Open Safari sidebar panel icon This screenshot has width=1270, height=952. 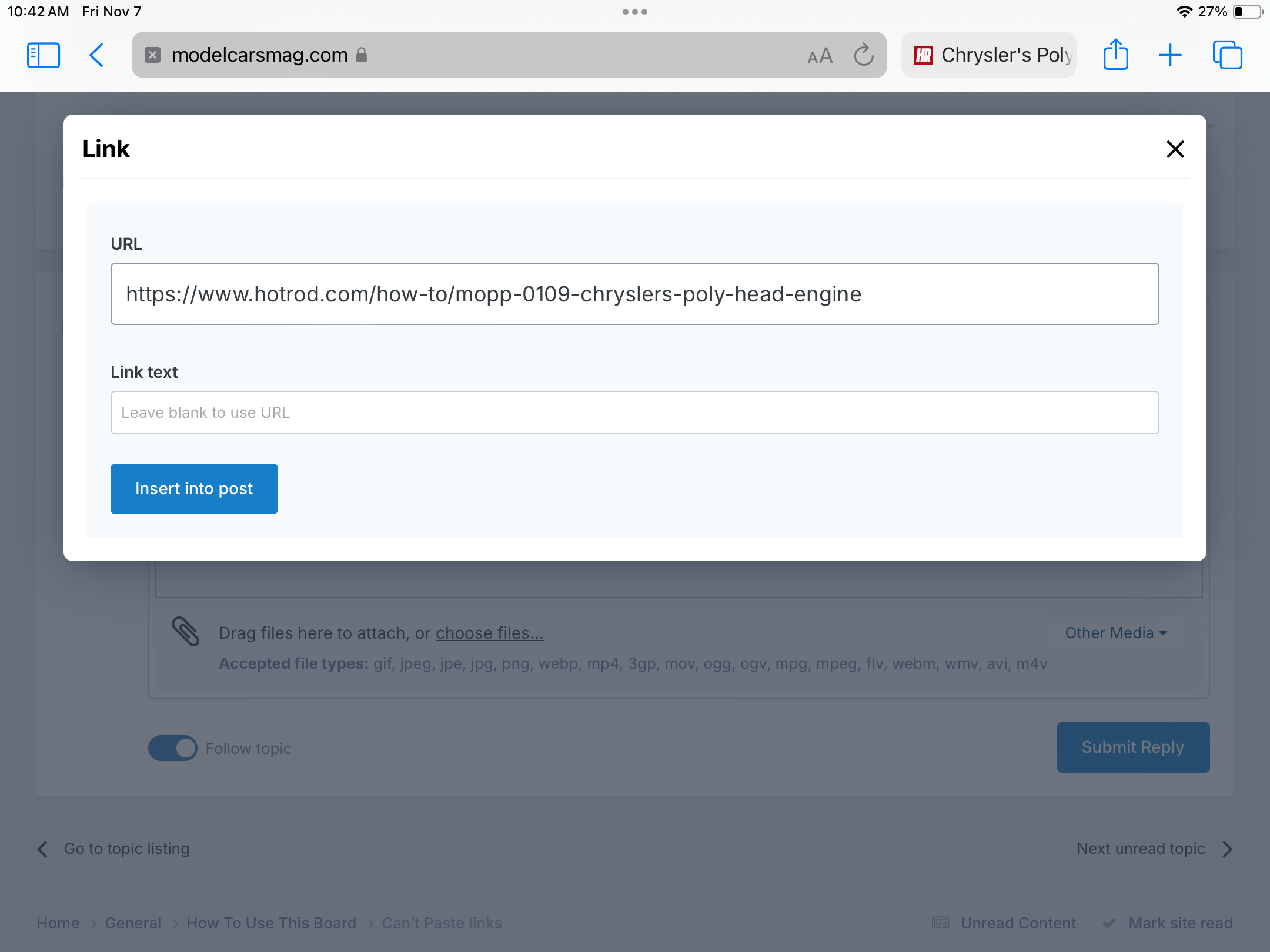[x=44, y=56]
